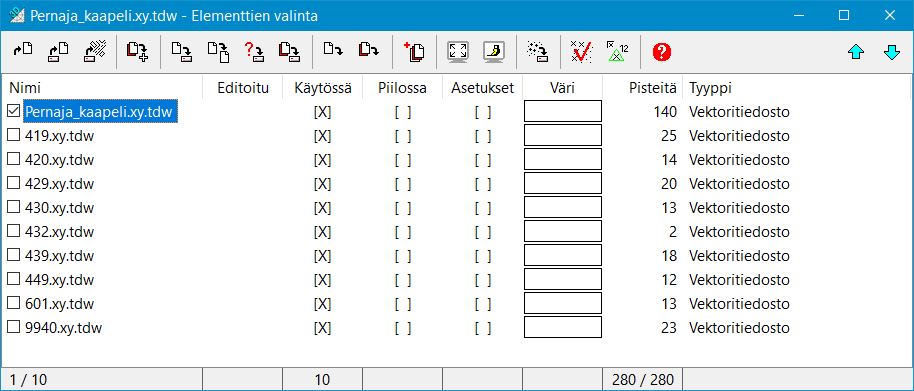
Task: Click the red question mark help icon
Action: (662, 52)
